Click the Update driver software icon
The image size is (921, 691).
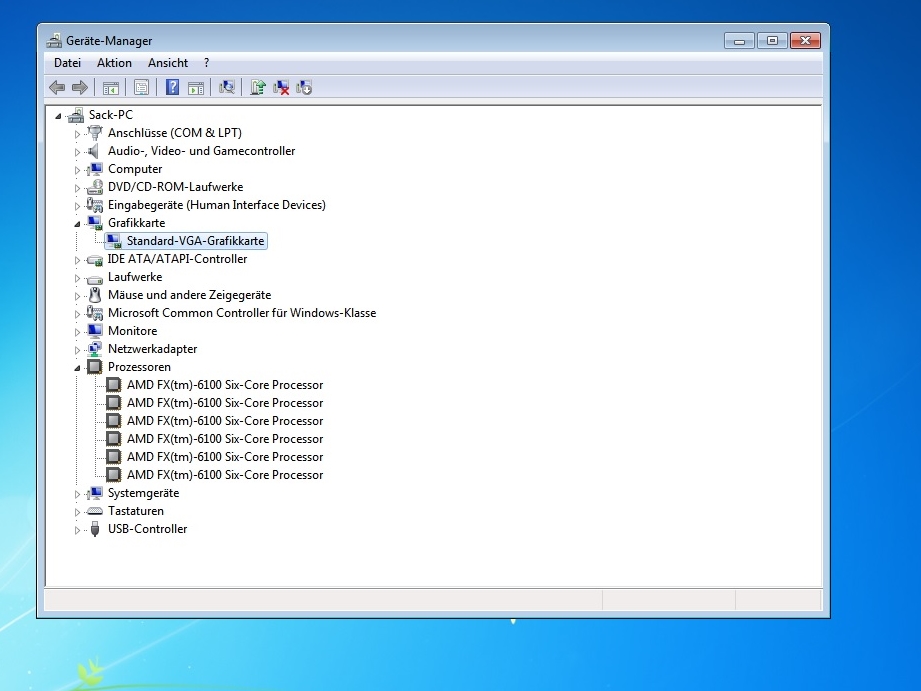[258, 88]
